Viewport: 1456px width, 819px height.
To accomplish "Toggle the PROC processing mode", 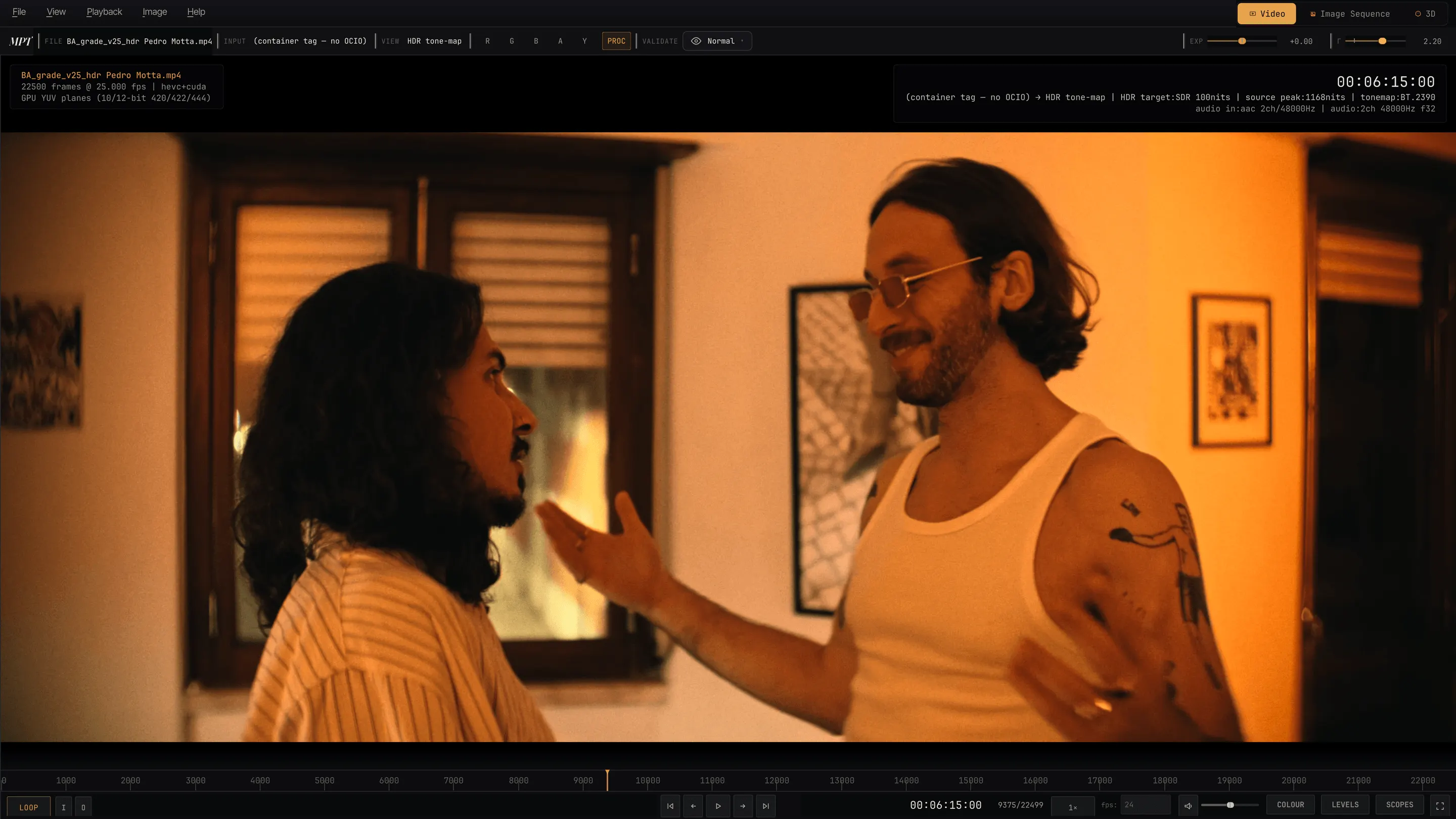I will 616,40.
